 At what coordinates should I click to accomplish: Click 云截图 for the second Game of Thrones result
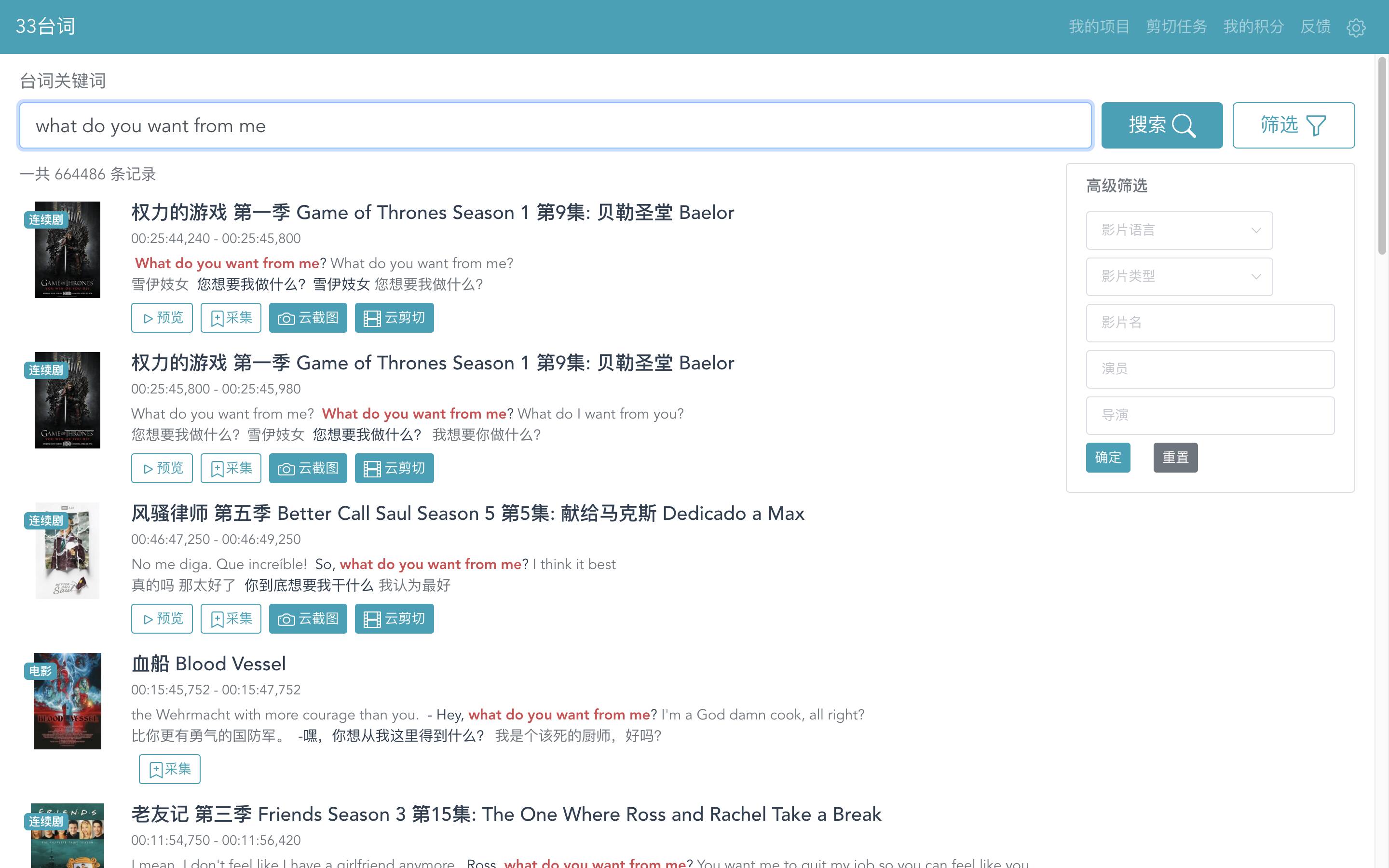[x=308, y=468]
